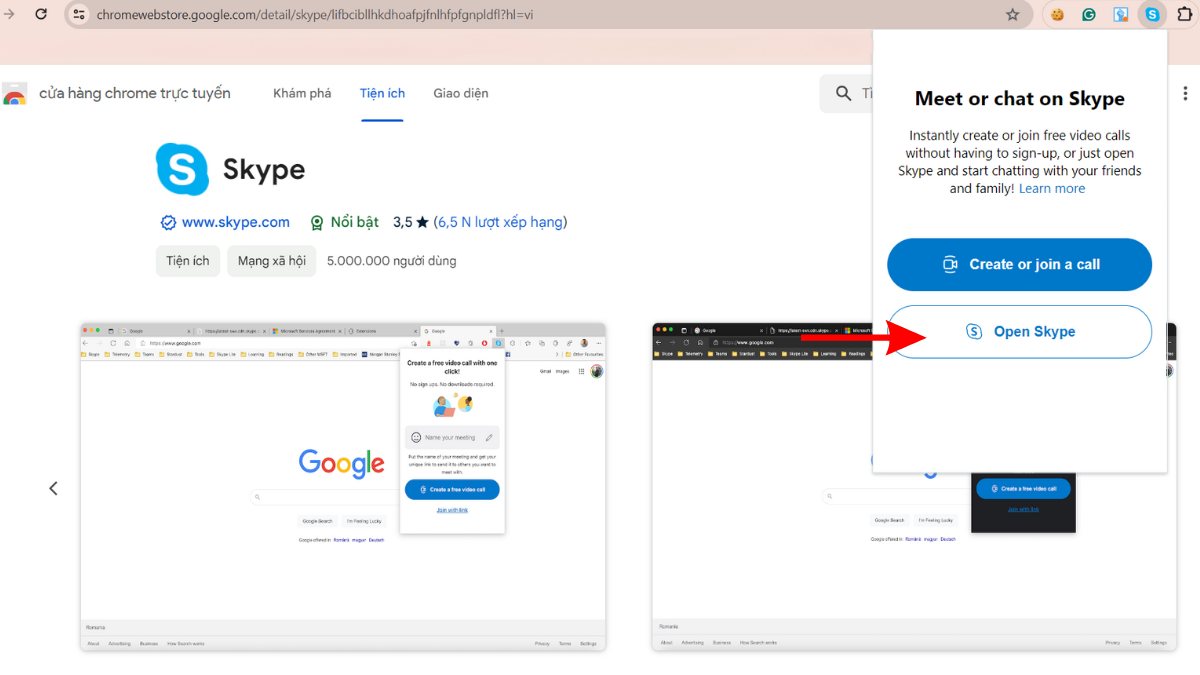Select the Tiện ích tab
This screenshot has width=1200, height=675.
382,93
